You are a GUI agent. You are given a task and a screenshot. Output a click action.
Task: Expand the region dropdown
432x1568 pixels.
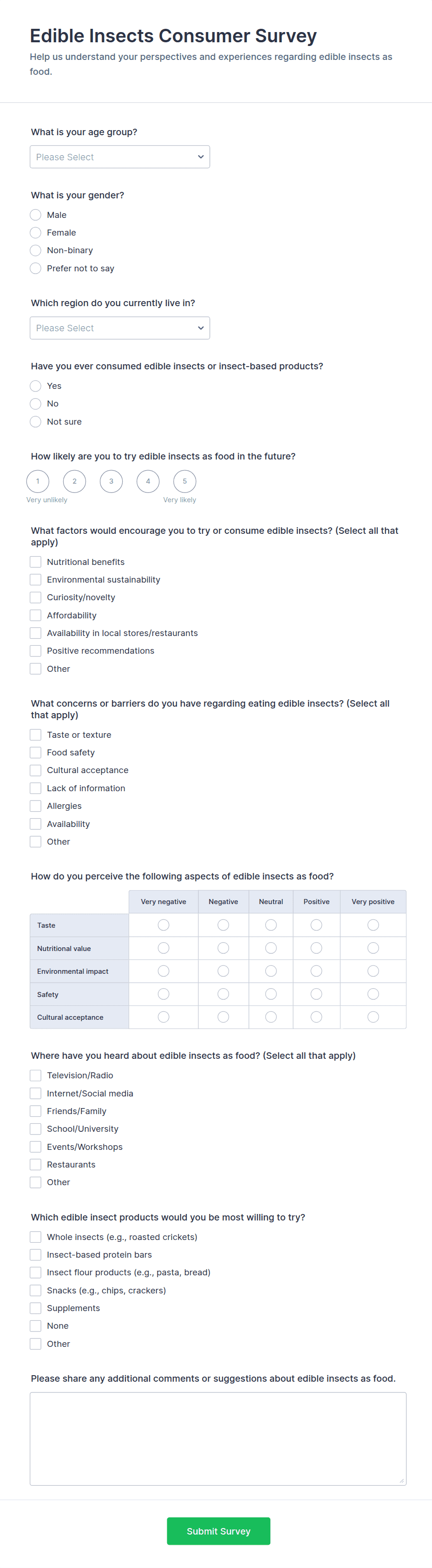(120, 328)
